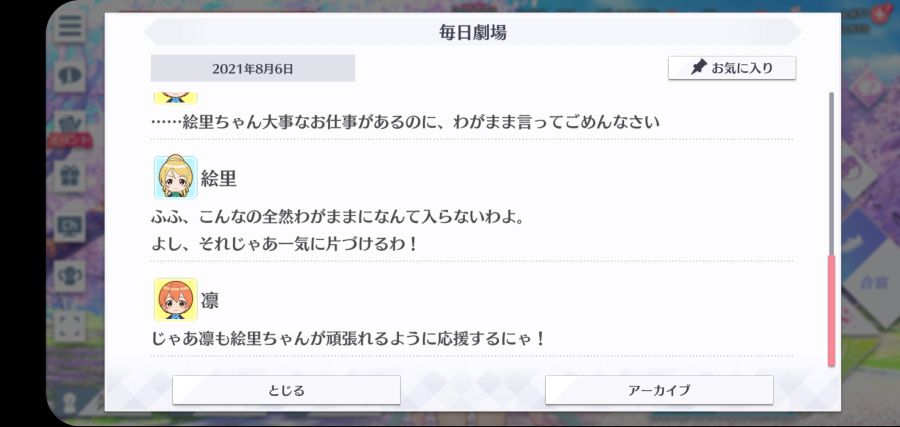Click the とじる button
The image size is (900, 427).
pos(286,390)
